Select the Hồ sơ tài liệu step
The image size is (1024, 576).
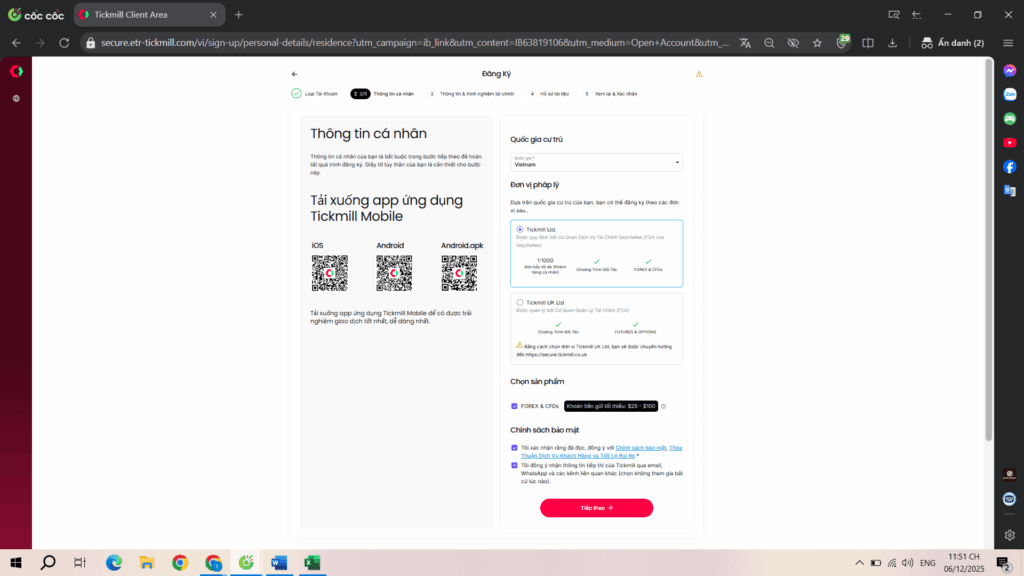(549, 94)
